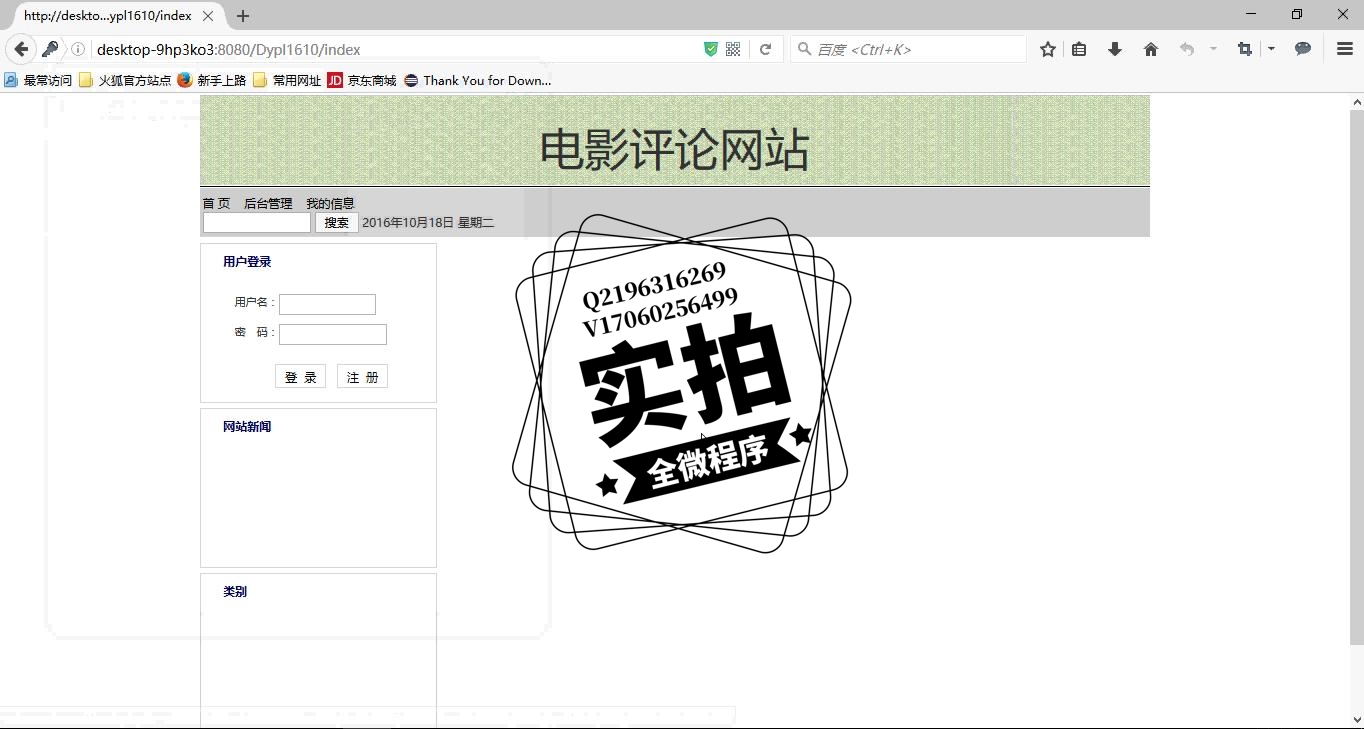Image resolution: width=1364 pixels, height=729 pixels.
Task: Click the 电影评论网站 header title
Action: [x=674, y=150]
